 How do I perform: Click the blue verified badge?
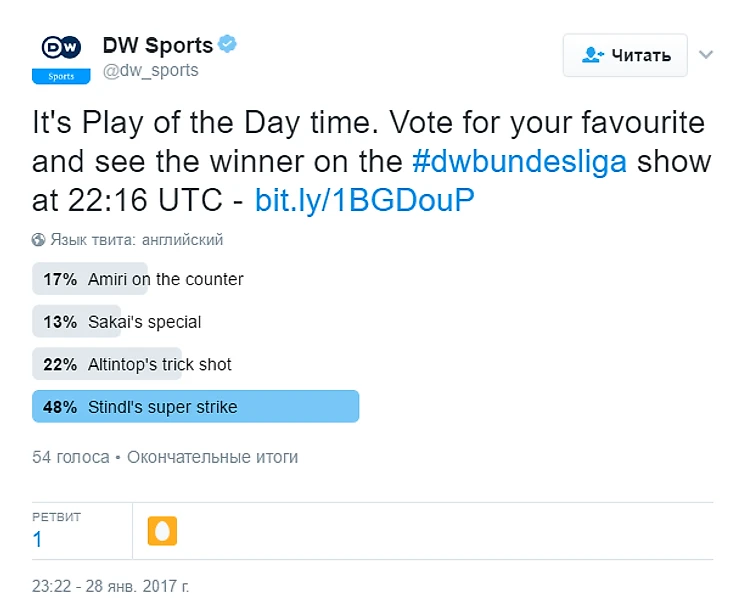[228, 45]
